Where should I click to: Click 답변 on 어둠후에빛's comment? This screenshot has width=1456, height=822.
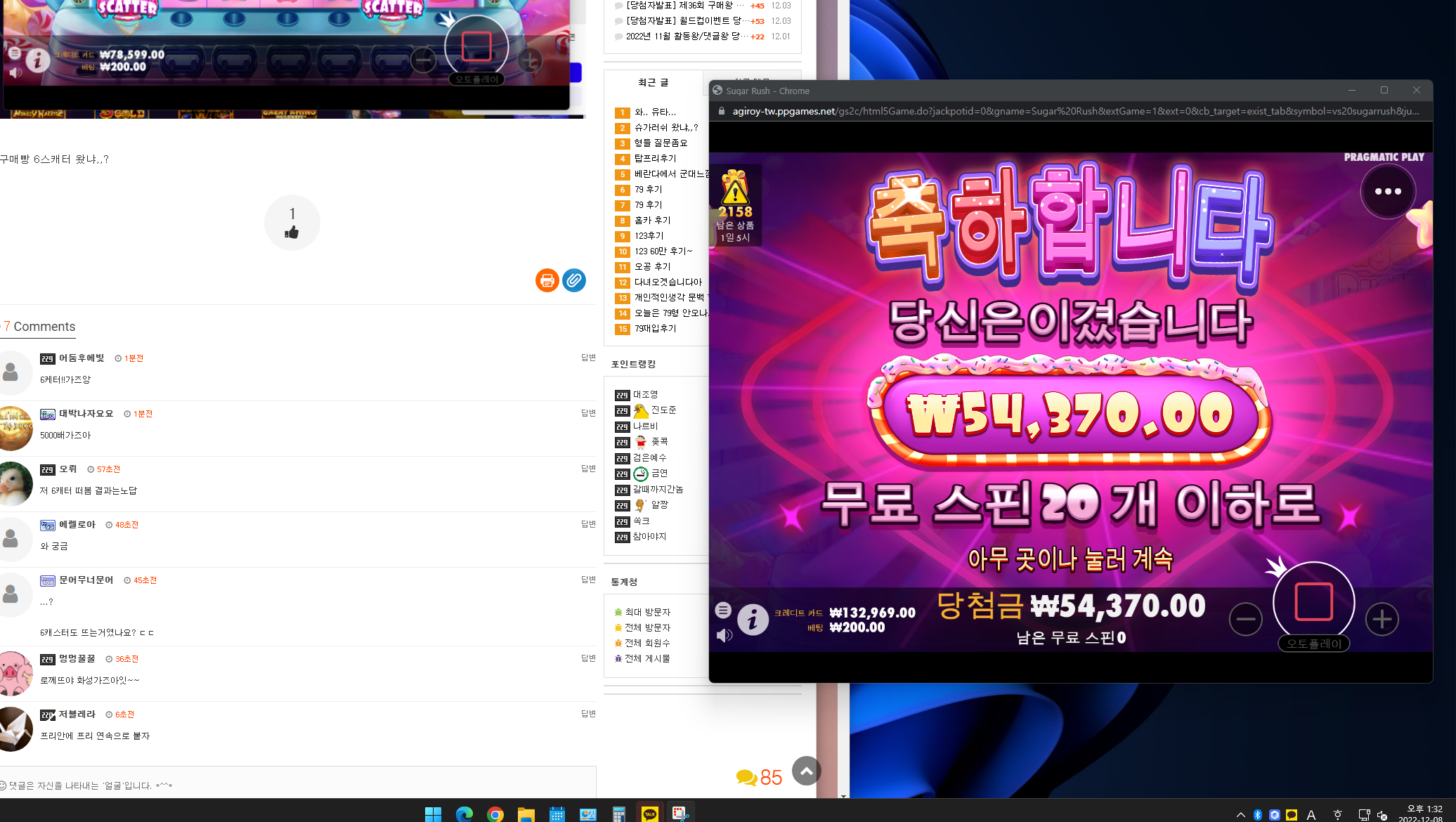pos(588,358)
